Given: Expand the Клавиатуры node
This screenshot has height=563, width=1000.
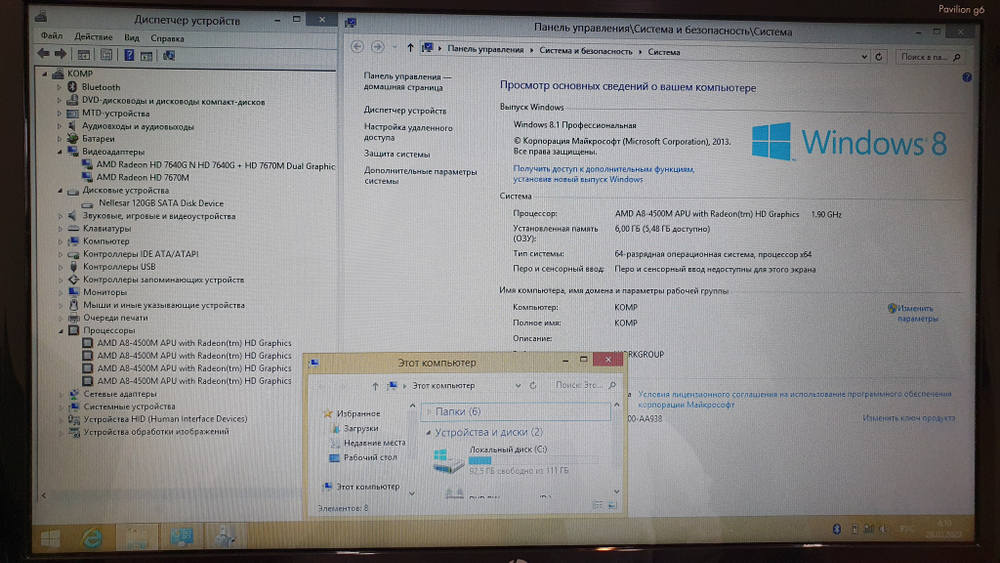Looking at the screenshot, I should click(x=61, y=228).
